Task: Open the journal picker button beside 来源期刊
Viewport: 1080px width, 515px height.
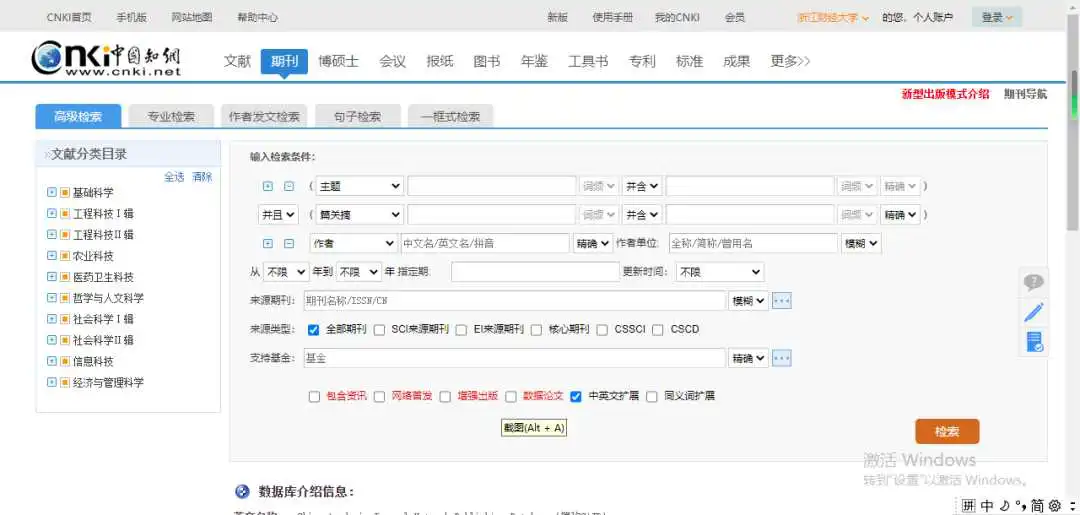Action: pyautogui.click(x=782, y=301)
